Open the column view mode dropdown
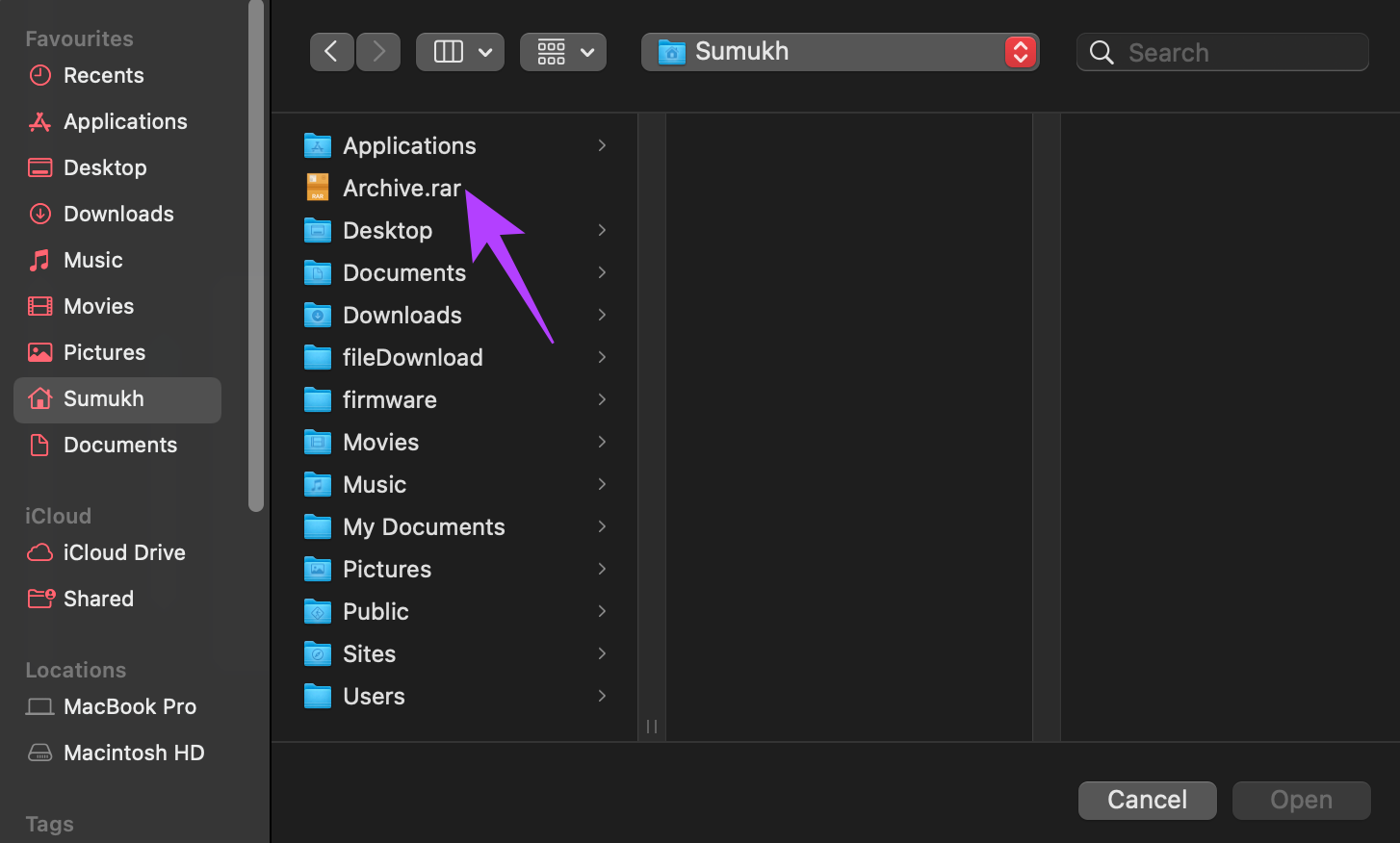This screenshot has width=1400, height=843. [x=460, y=52]
